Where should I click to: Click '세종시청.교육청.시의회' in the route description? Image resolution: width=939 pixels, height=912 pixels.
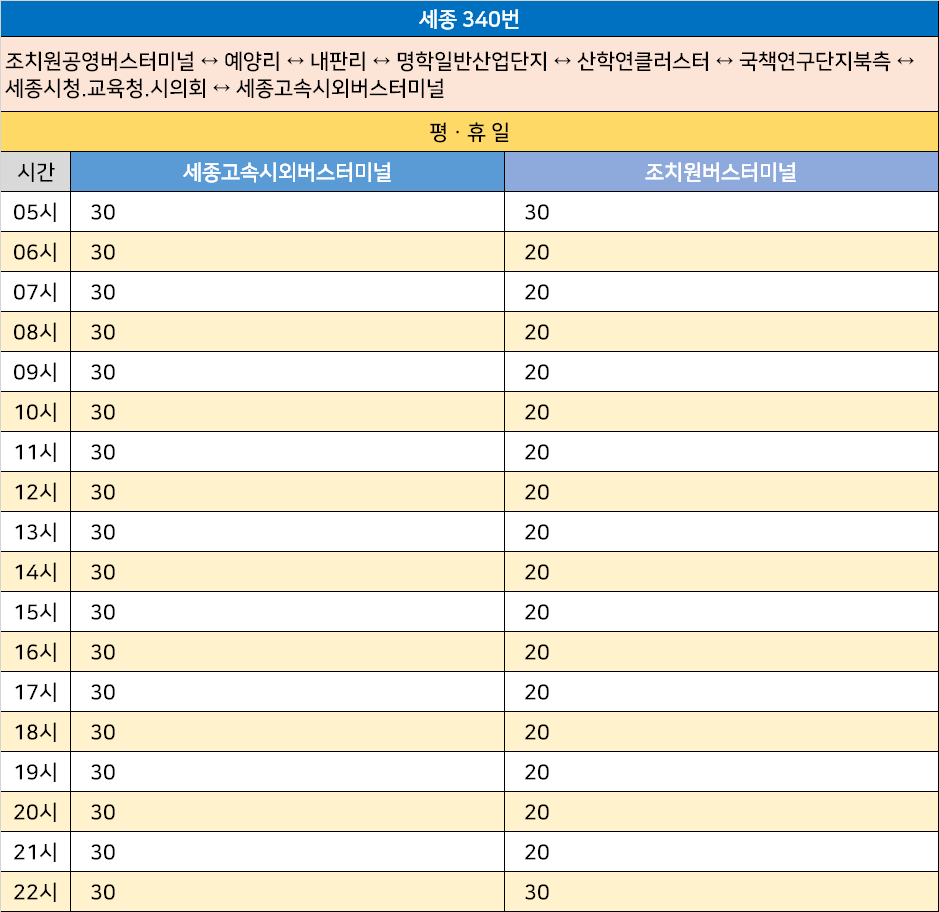tap(105, 88)
